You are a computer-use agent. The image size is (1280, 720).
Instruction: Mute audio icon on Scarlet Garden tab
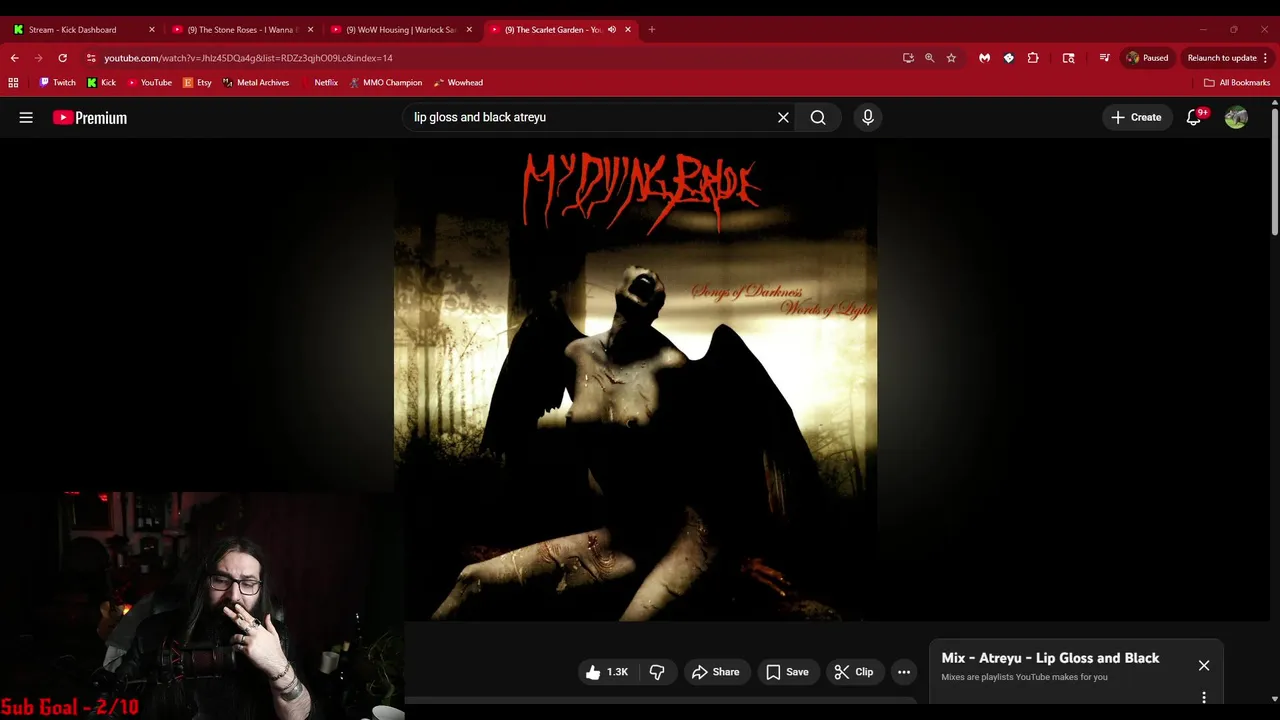point(611,30)
